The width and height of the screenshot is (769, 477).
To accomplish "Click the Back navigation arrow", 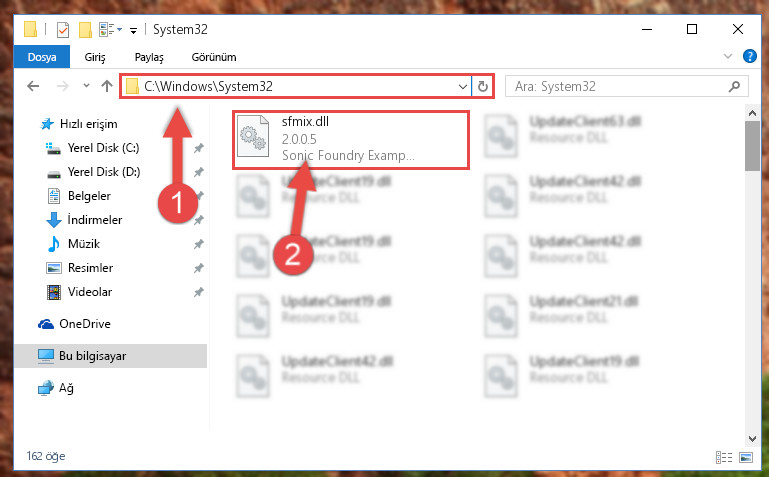I will (x=33, y=86).
